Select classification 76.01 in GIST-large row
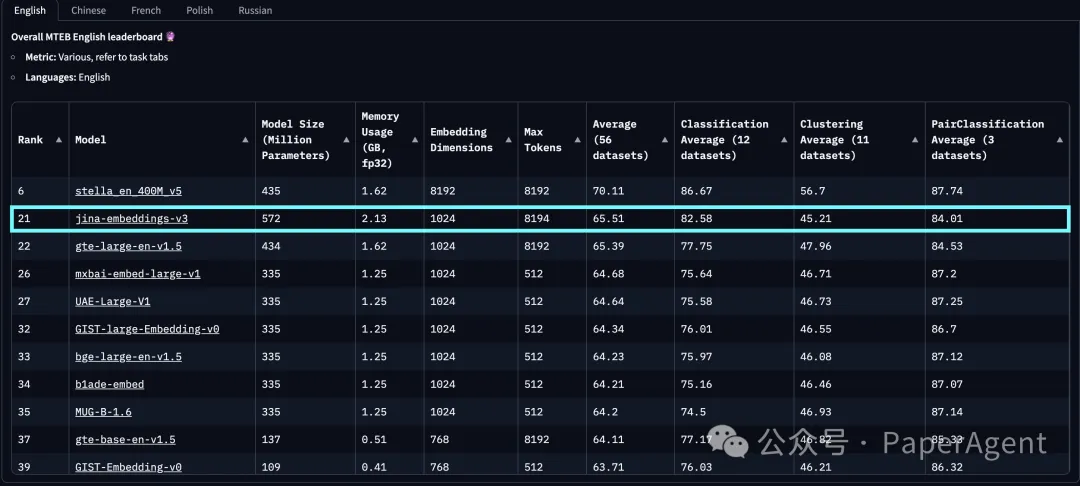 [734, 329]
